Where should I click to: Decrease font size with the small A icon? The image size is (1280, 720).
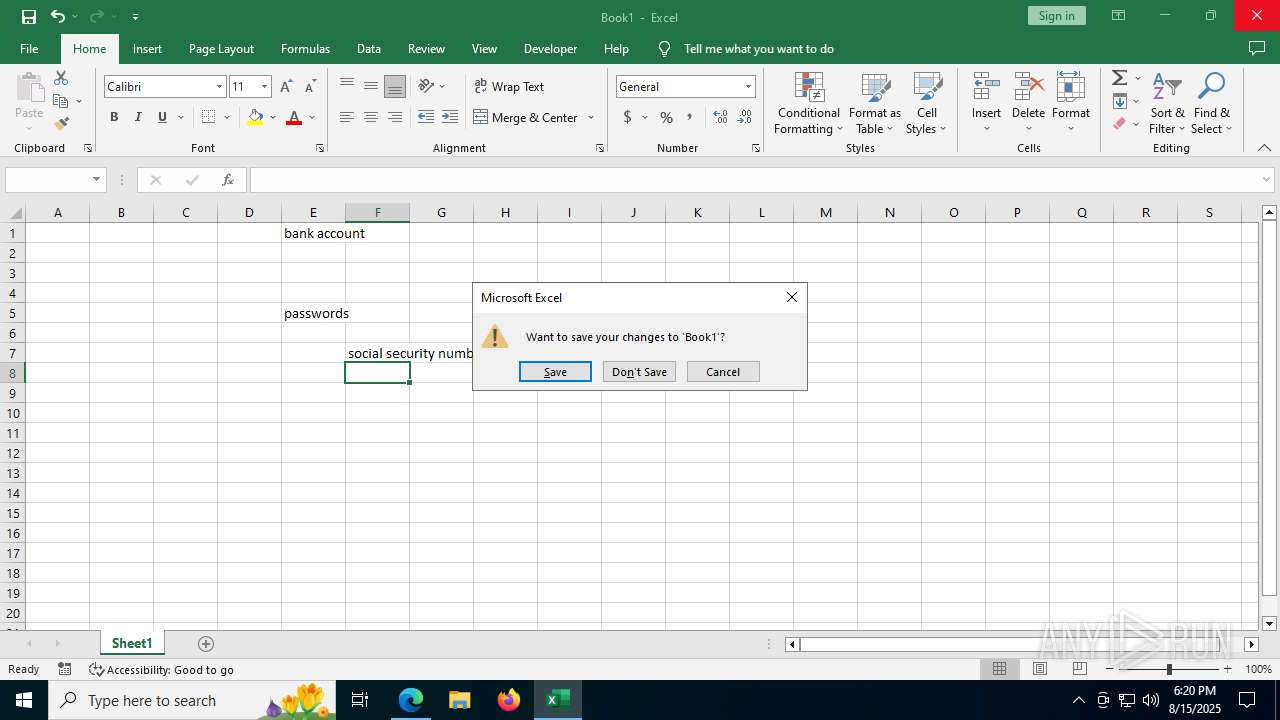coord(311,87)
